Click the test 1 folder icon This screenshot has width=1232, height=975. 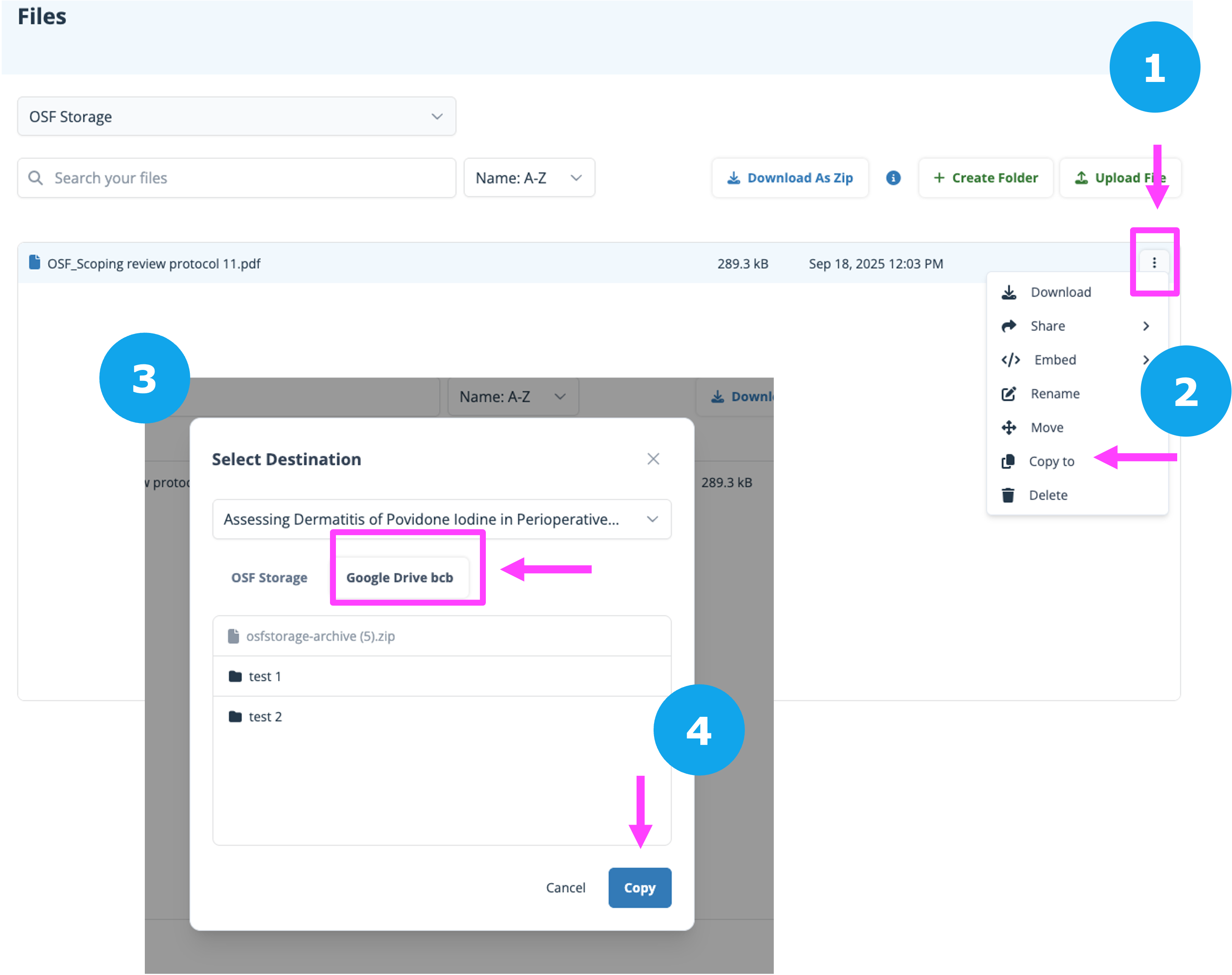(235, 676)
